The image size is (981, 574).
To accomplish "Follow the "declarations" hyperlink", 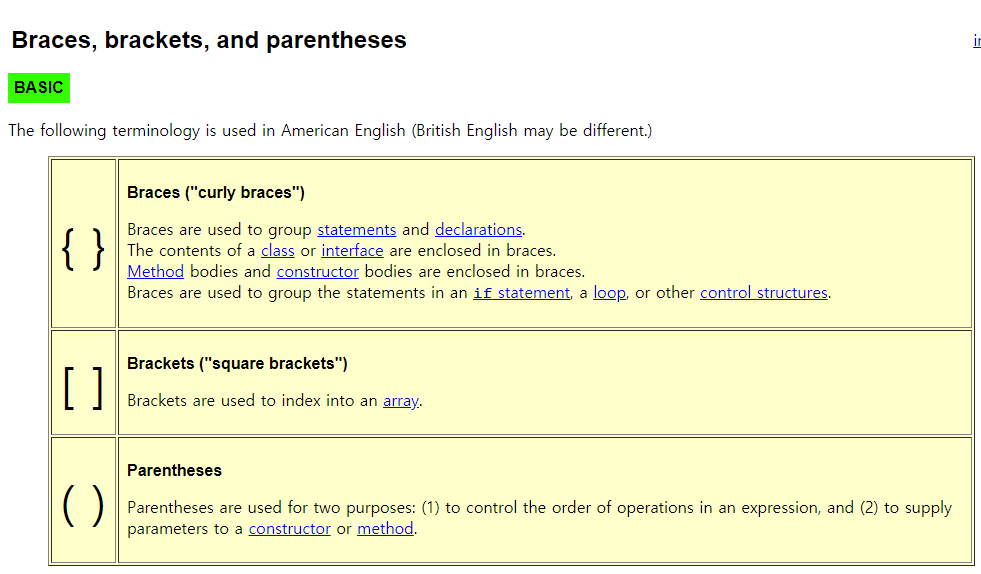I will [478, 230].
